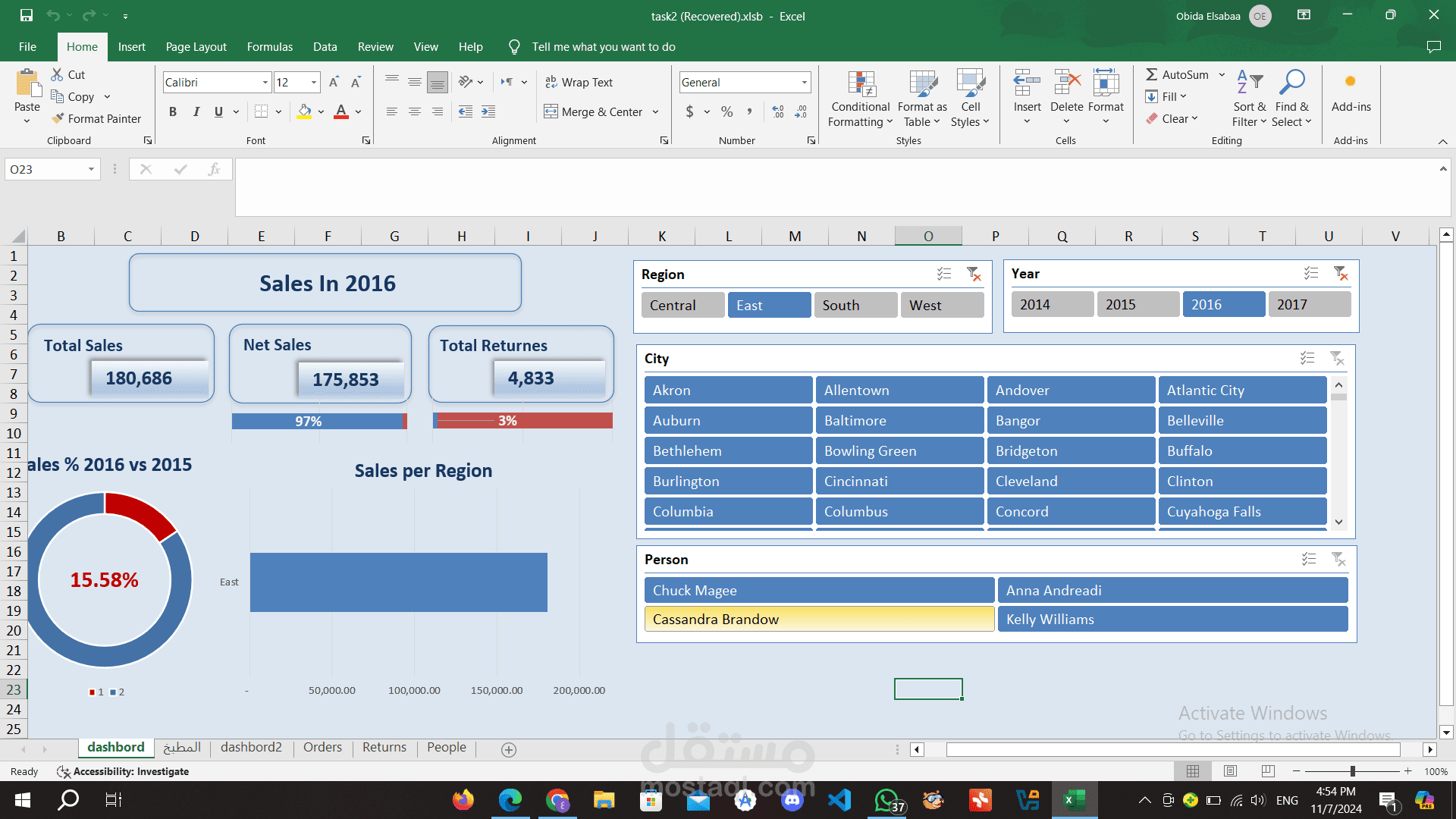Open the Insert ribbon tab

[131, 47]
